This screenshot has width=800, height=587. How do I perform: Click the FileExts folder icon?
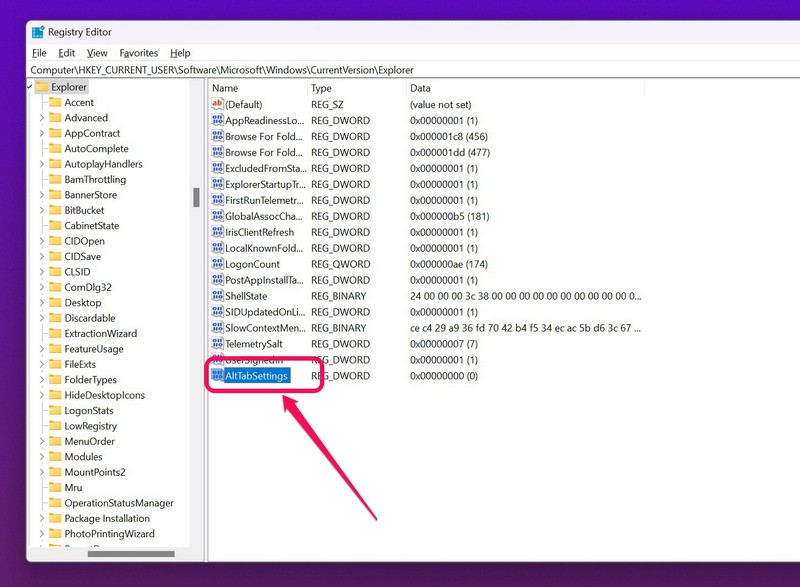pos(55,364)
